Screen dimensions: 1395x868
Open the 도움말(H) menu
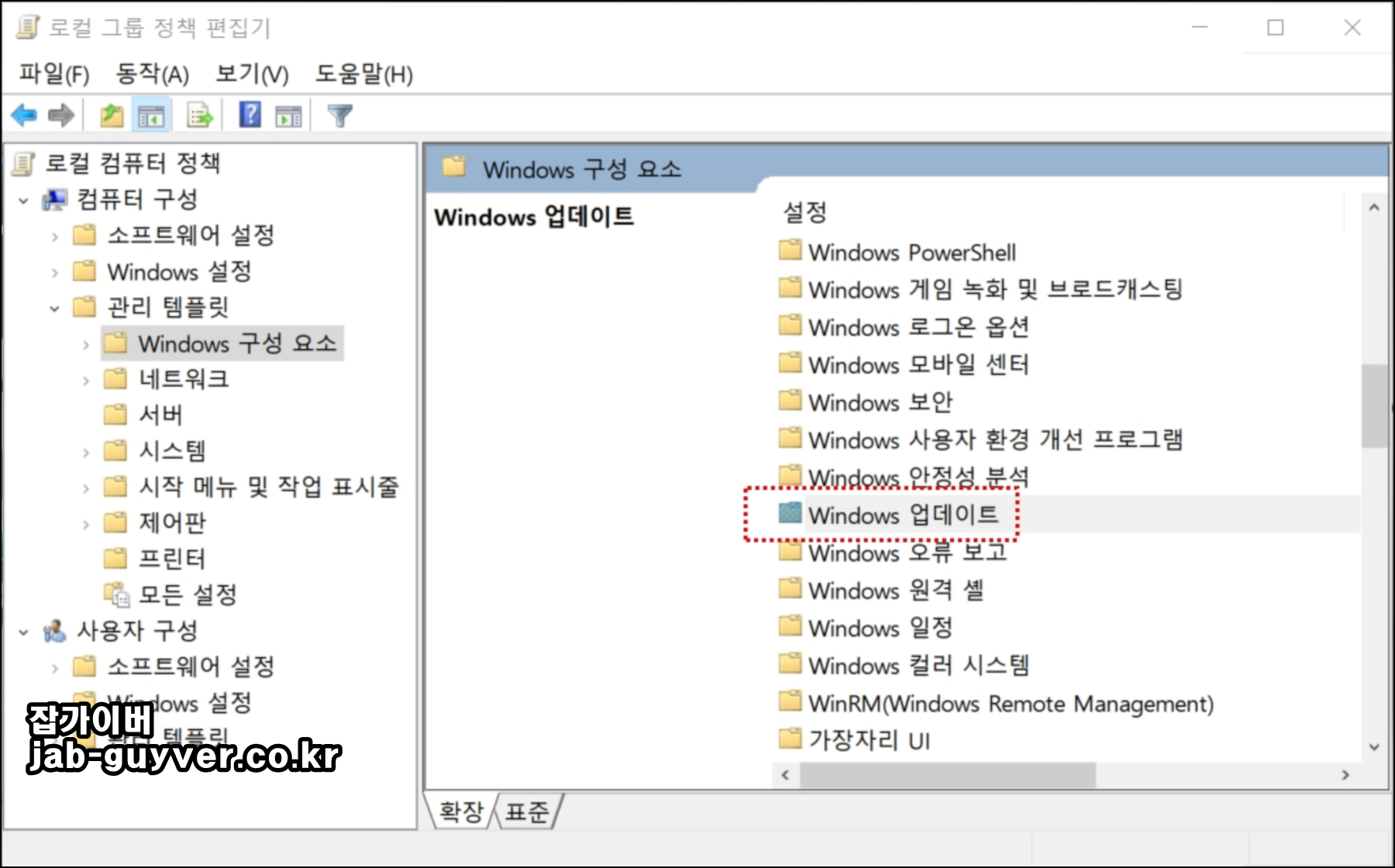[x=363, y=74]
